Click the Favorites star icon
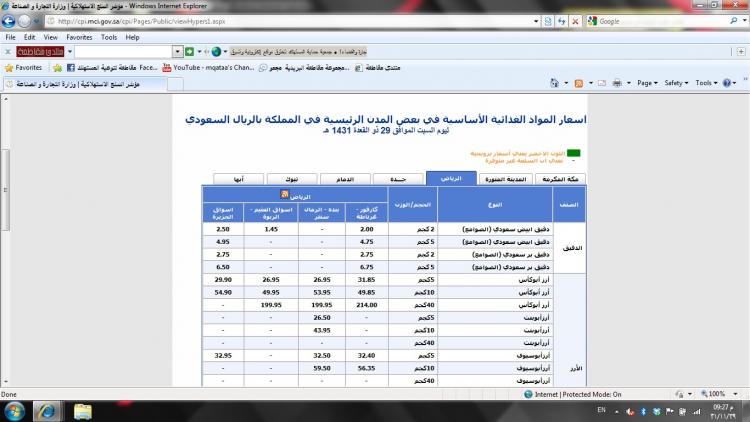 (x=9, y=67)
